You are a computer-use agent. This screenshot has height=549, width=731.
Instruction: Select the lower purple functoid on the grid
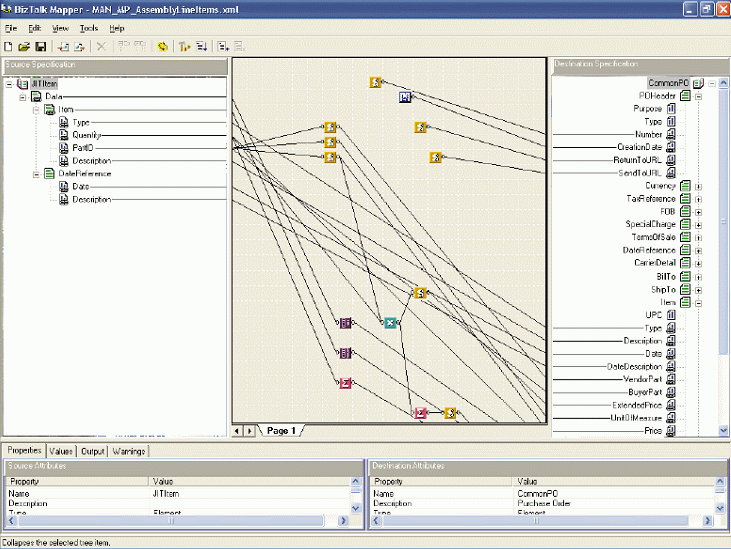click(x=345, y=353)
